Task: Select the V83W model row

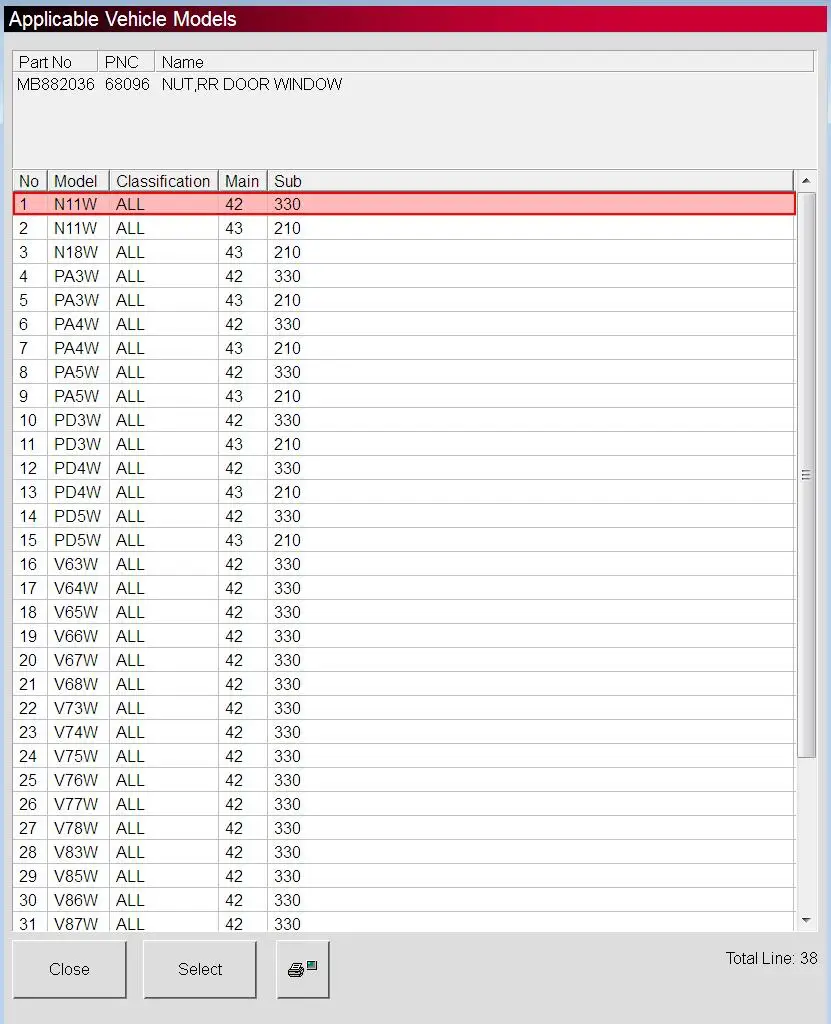Action: [x=404, y=852]
